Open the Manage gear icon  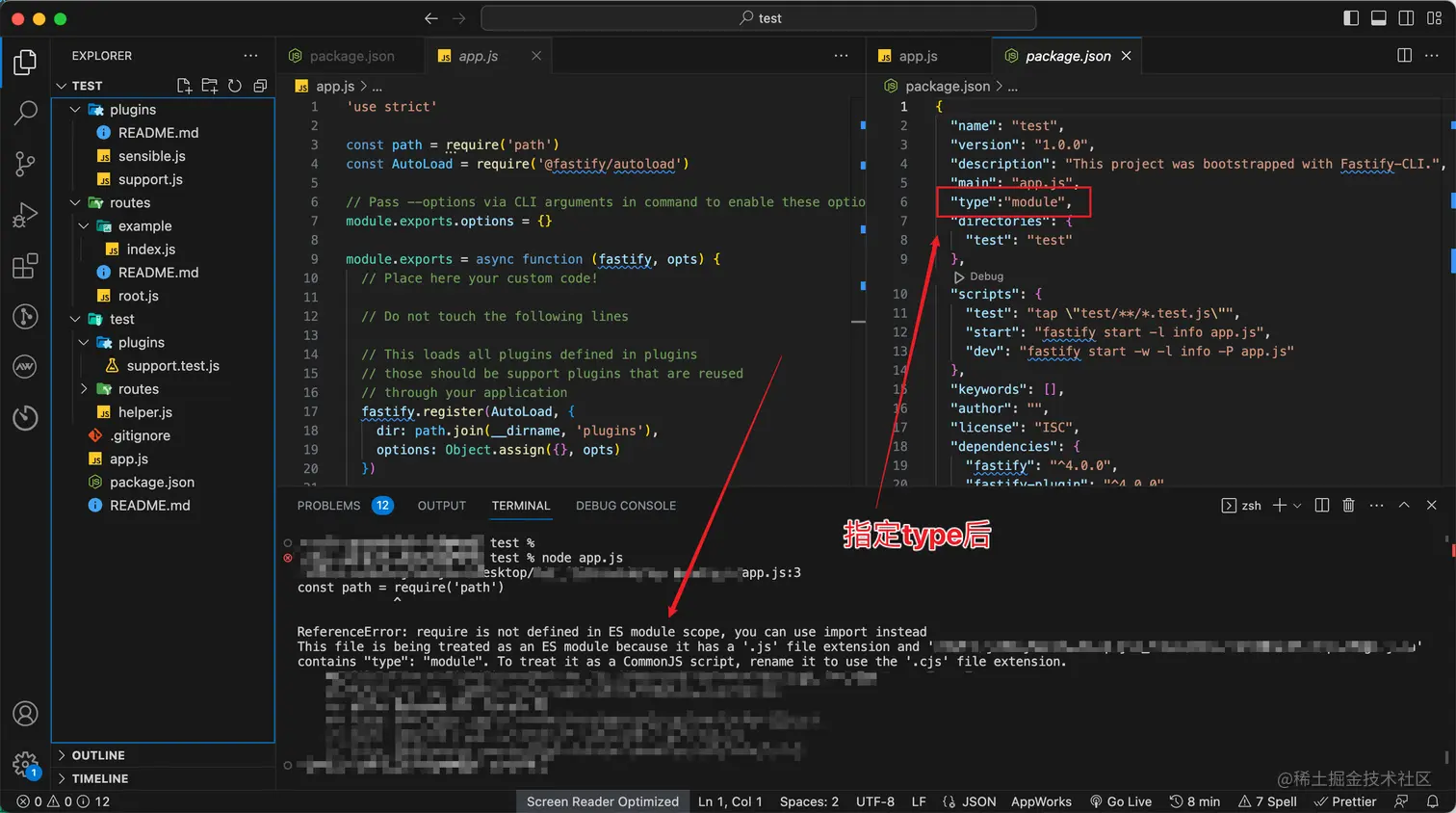point(25,765)
